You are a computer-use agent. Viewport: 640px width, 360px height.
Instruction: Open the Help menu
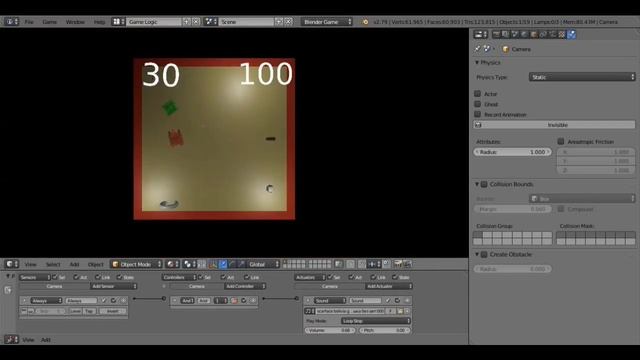click(x=99, y=22)
